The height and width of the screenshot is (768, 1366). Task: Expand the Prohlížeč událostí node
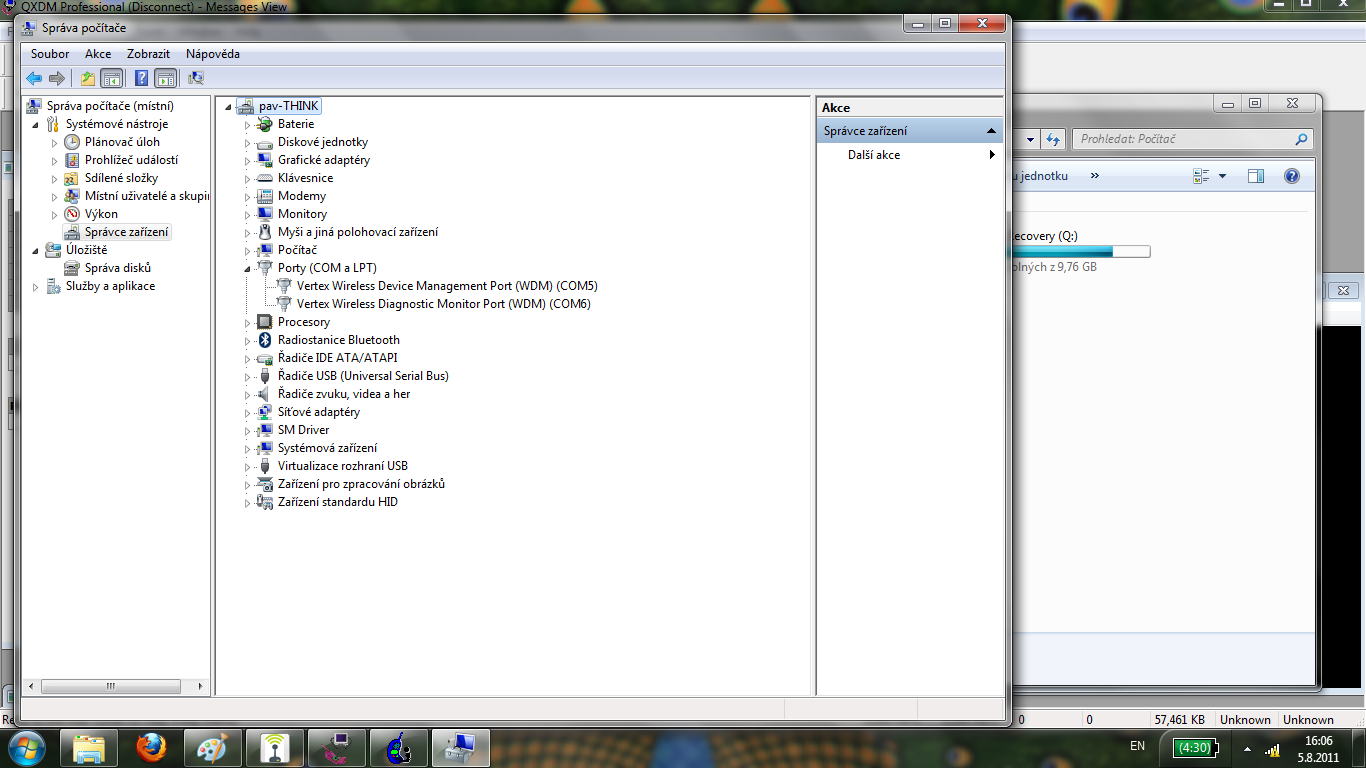point(55,161)
